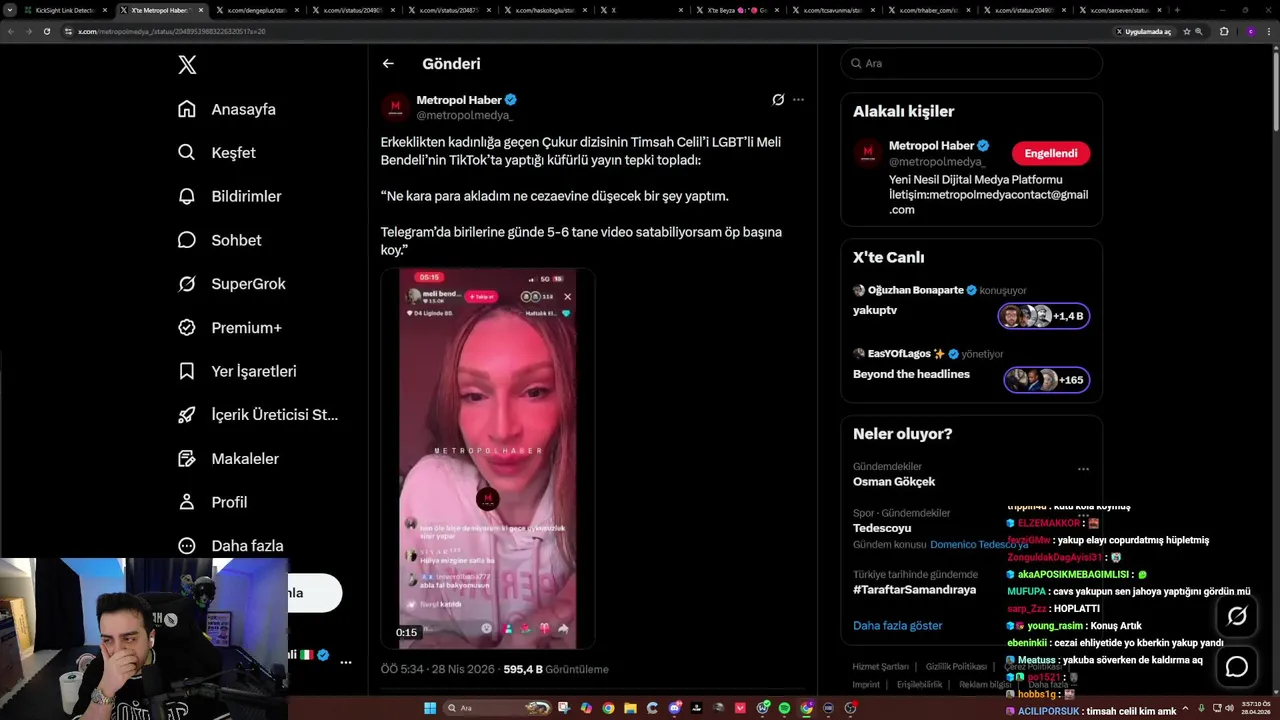Click Grok explain icon on the post
The height and width of the screenshot is (720, 1280).
coord(778,100)
